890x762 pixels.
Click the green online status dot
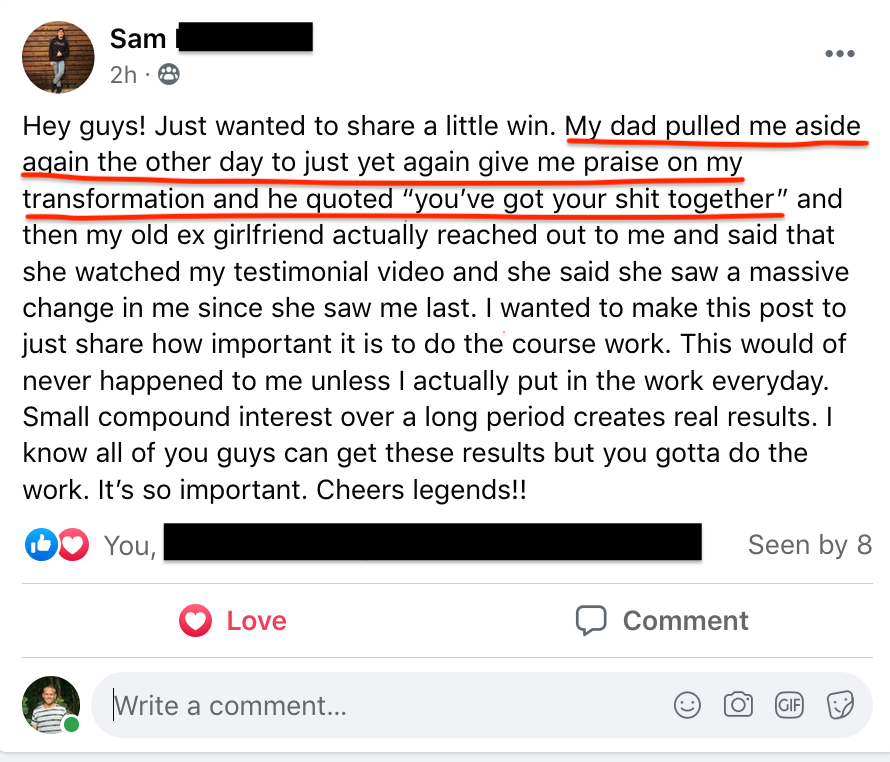point(71,724)
